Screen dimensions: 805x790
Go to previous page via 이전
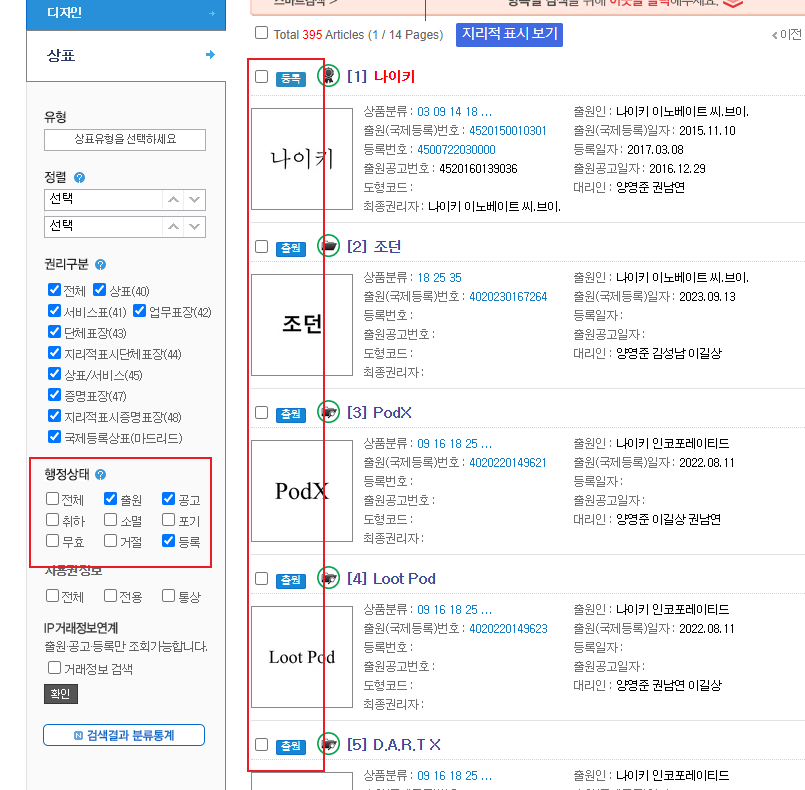click(x=787, y=34)
